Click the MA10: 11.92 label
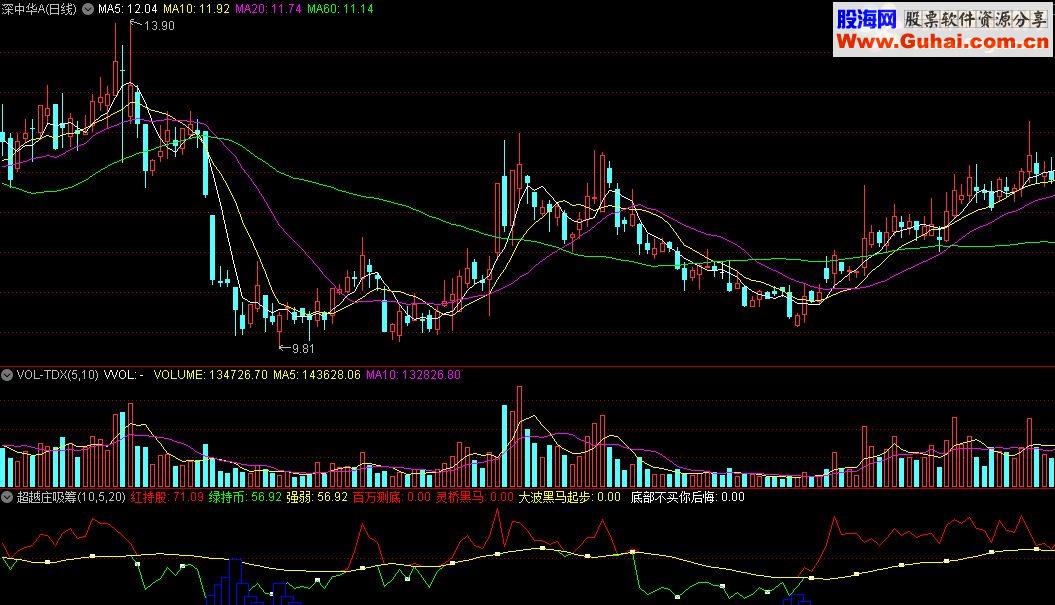 196,9
